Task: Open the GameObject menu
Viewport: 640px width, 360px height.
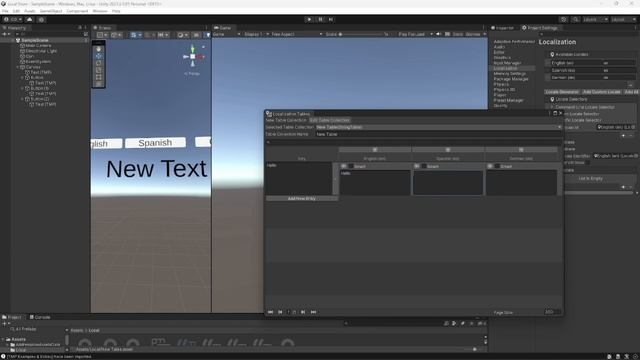Action: click(x=51, y=11)
